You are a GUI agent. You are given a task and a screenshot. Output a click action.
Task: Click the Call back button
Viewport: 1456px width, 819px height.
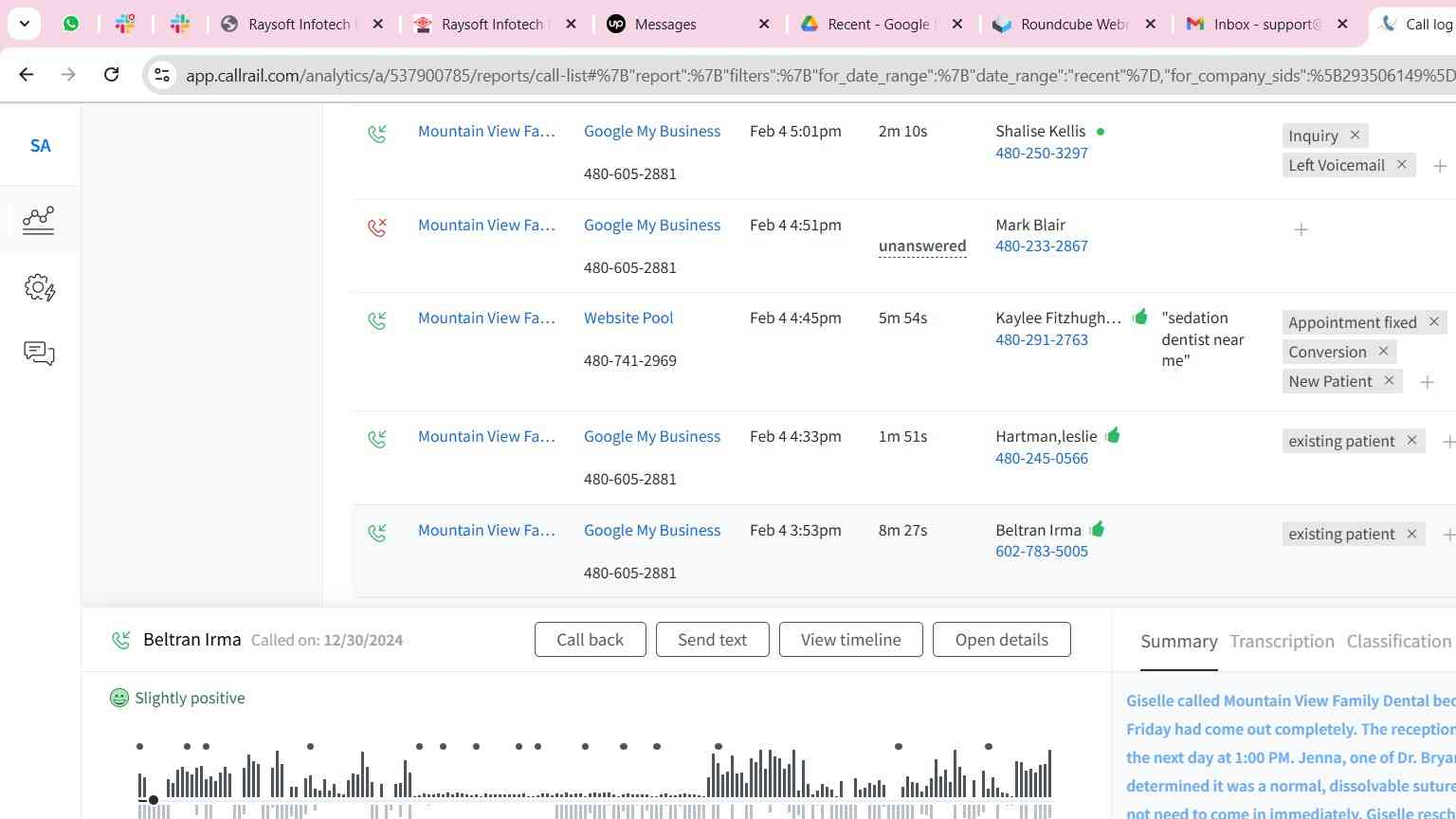click(x=590, y=640)
